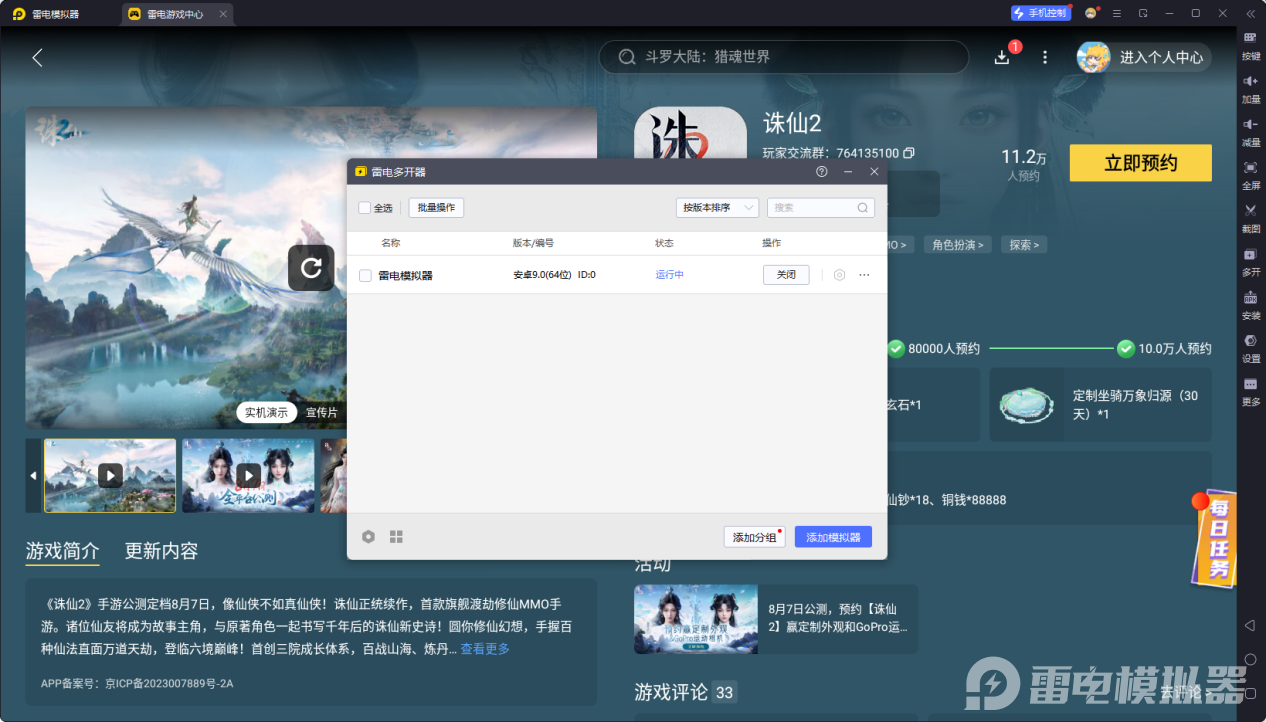Image resolution: width=1266 pixels, height=722 pixels.
Task: Click the 斗罗大陆：猎魂世界 search bar
Action: pyautogui.click(x=784, y=57)
